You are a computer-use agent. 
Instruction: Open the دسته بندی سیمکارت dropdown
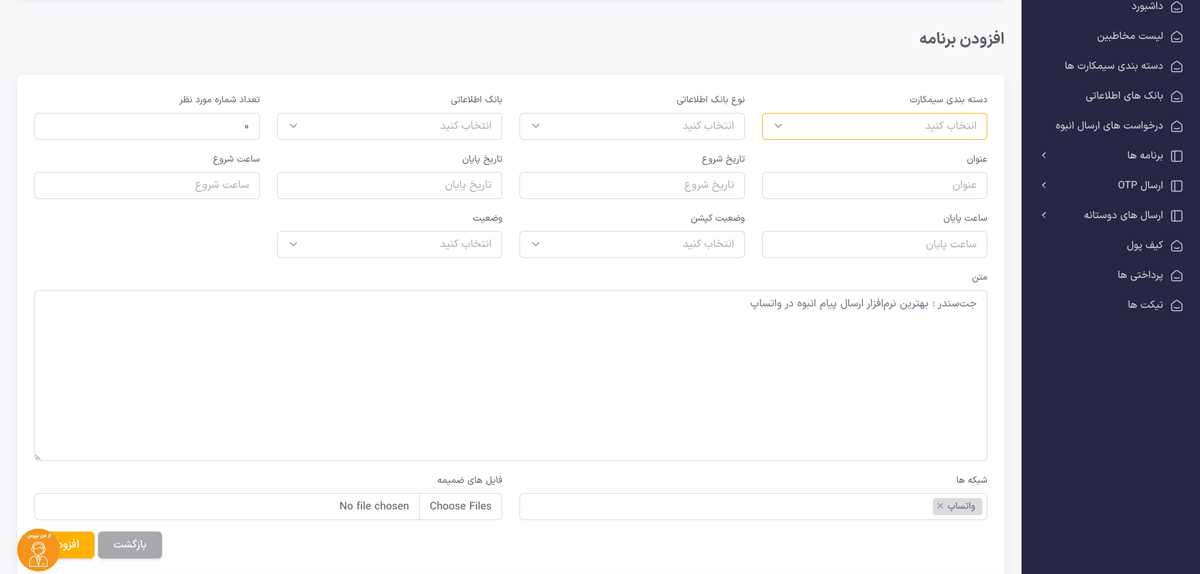(x=874, y=126)
